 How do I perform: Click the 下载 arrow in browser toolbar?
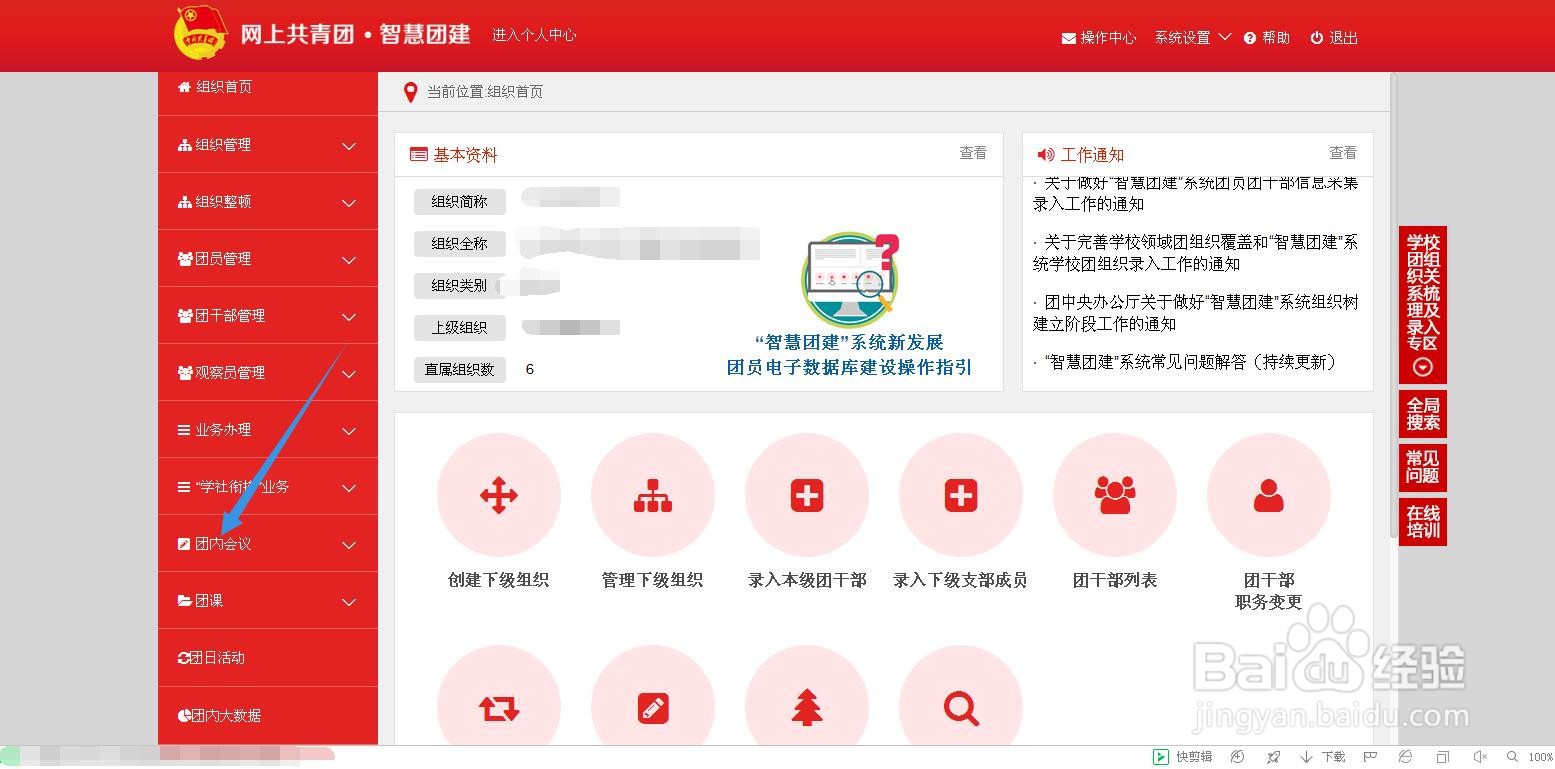pos(1307,757)
